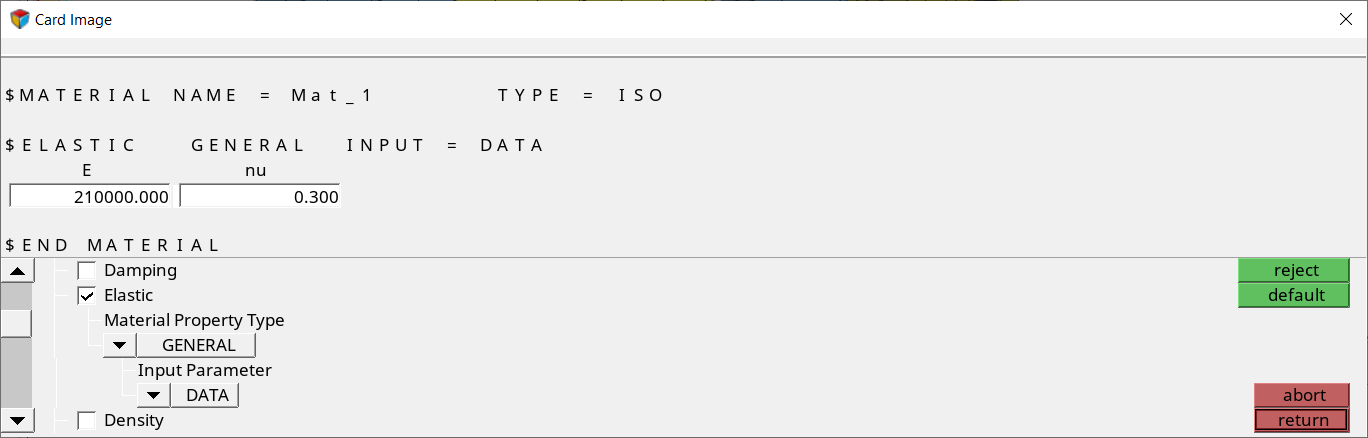Close the Card Image window

1346,19
